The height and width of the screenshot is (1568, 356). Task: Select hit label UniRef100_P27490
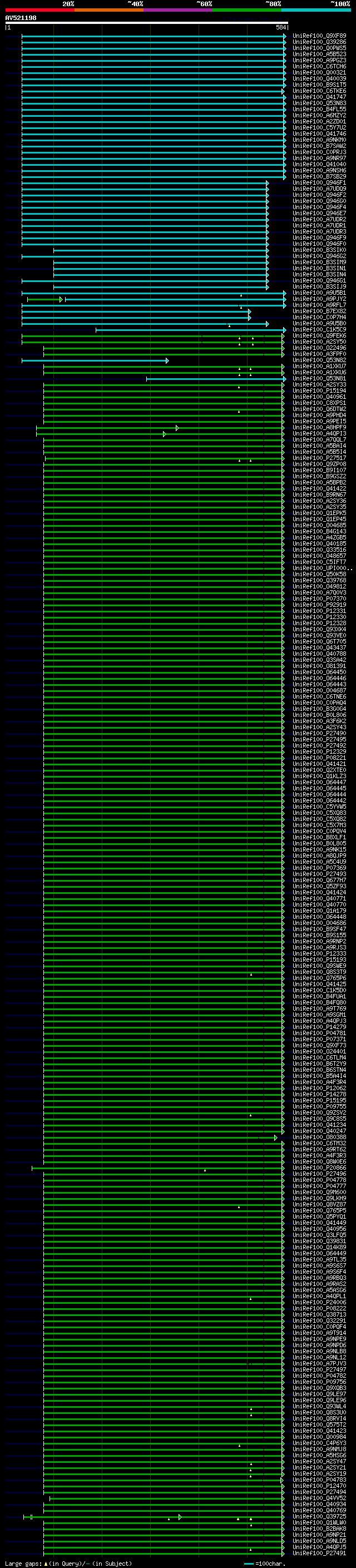[x=319, y=734]
